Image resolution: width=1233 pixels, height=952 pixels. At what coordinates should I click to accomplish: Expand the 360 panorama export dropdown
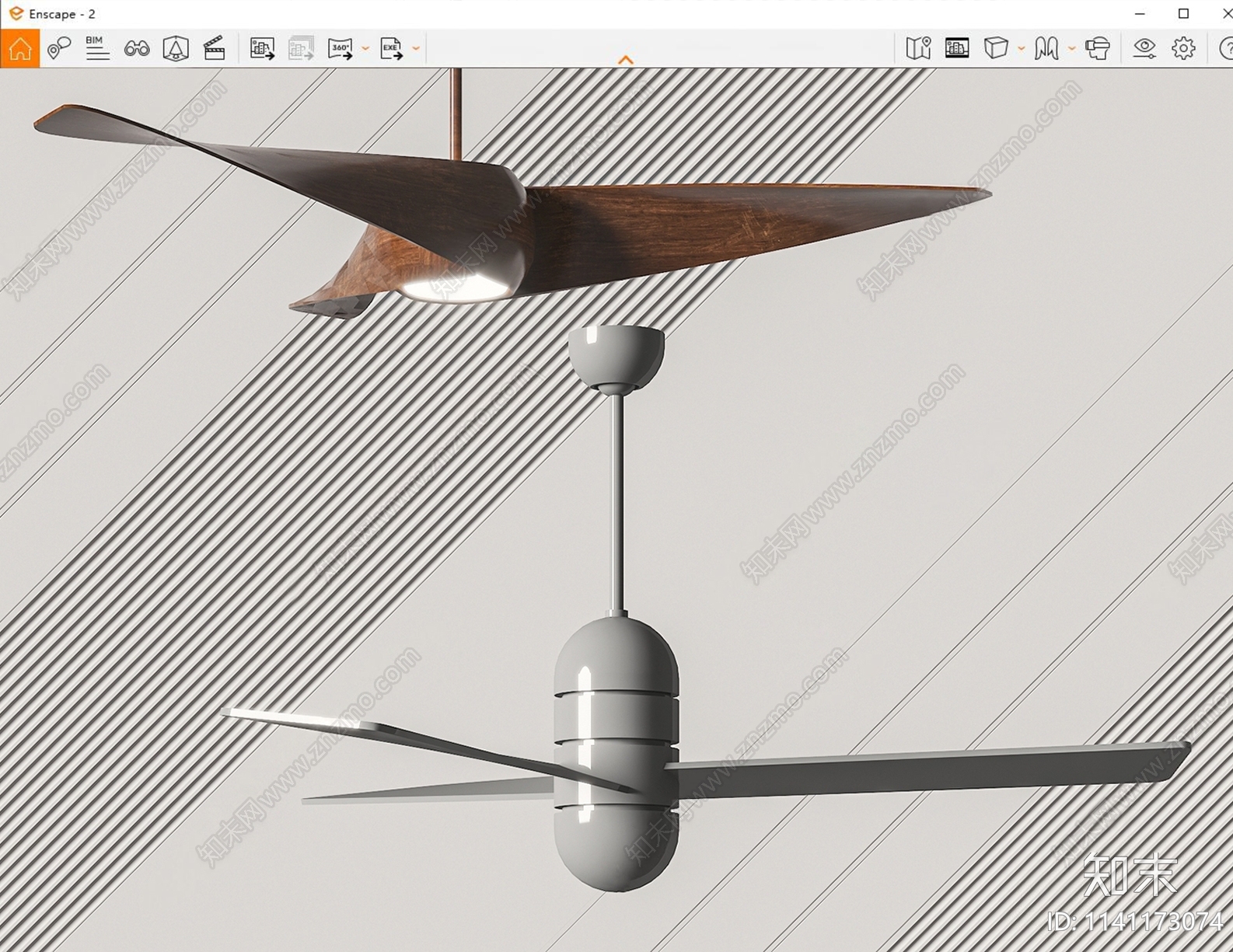[x=365, y=48]
